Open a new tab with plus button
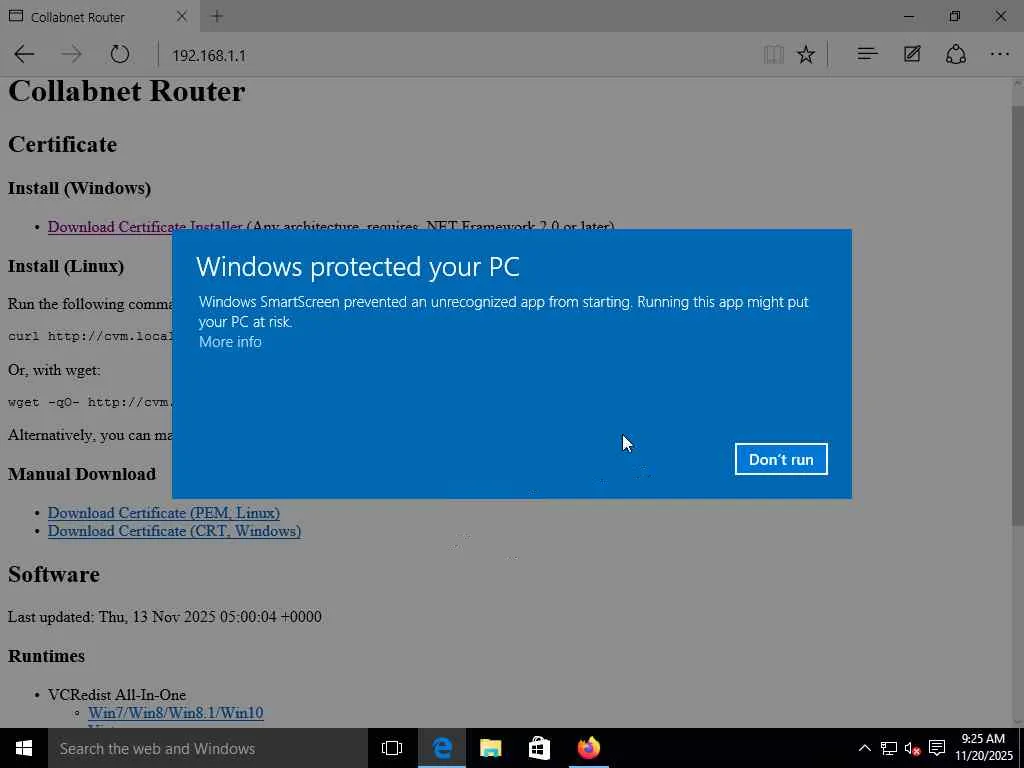 [x=217, y=16]
